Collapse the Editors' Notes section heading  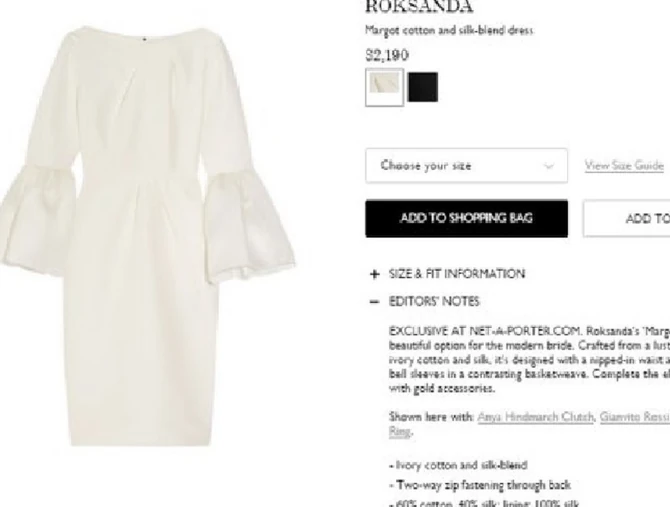(x=434, y=302)
